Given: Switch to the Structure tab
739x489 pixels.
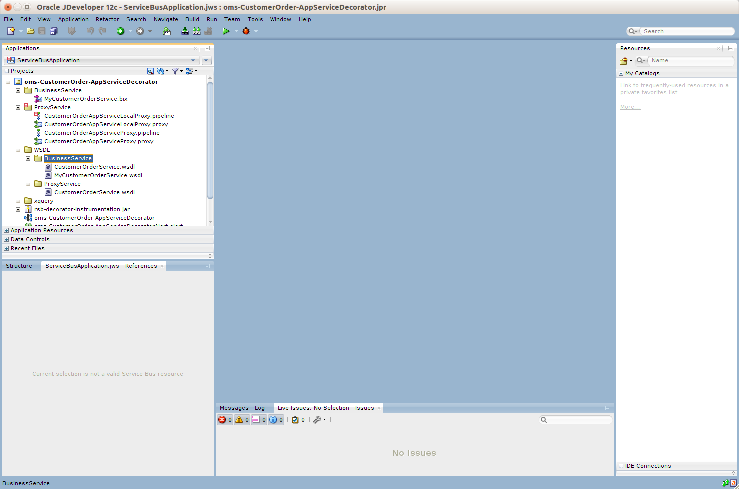Looking at the screenshot, I should [19, 266].
